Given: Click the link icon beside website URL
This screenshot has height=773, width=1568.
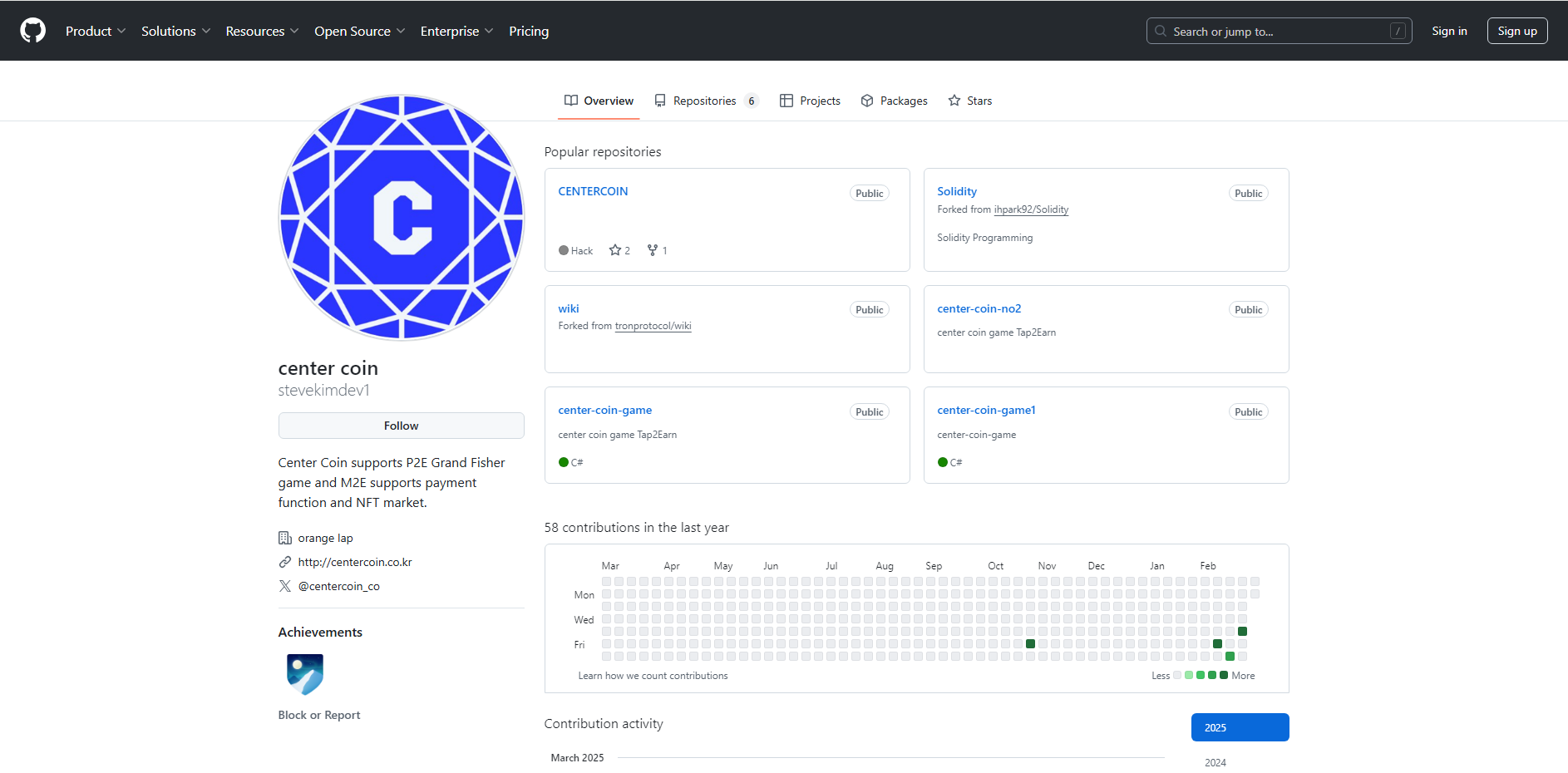Looking at the screenshot, I should [x=285, y=562].
